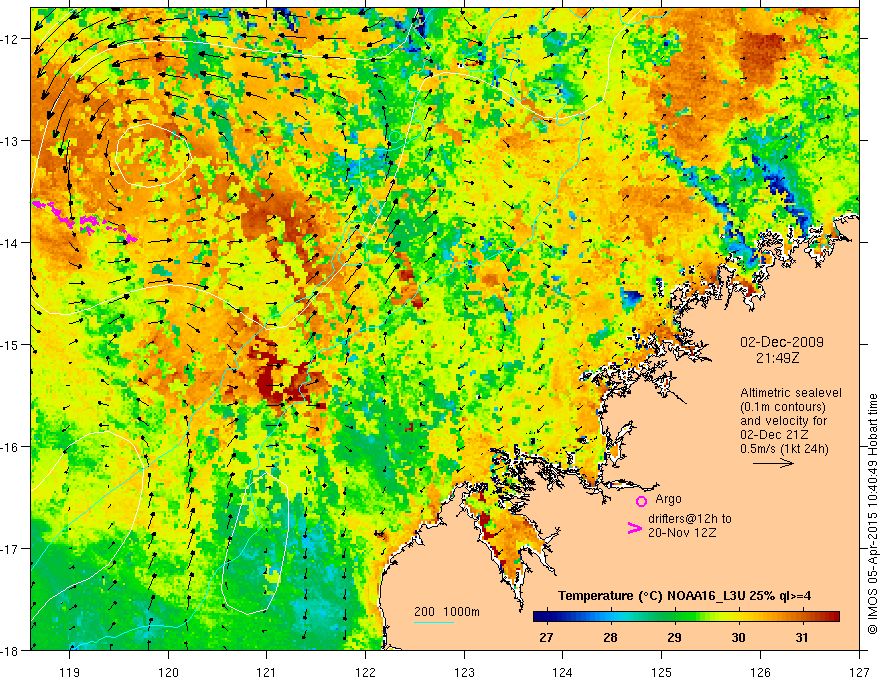Image resolution: width=880 pixels, height=680 pixels.
Task: Click the color bar tick label 28
Action: tap(610, 637)
